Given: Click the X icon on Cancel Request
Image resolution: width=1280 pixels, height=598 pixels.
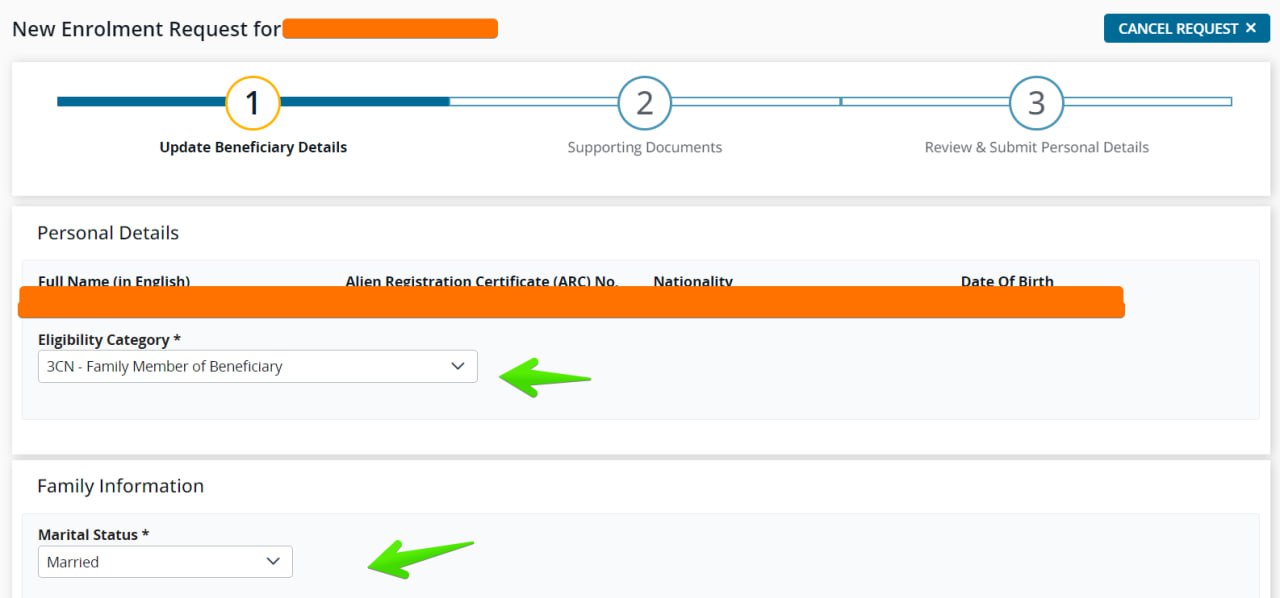Looking at the screenshot, I should tap(1250, 28).
